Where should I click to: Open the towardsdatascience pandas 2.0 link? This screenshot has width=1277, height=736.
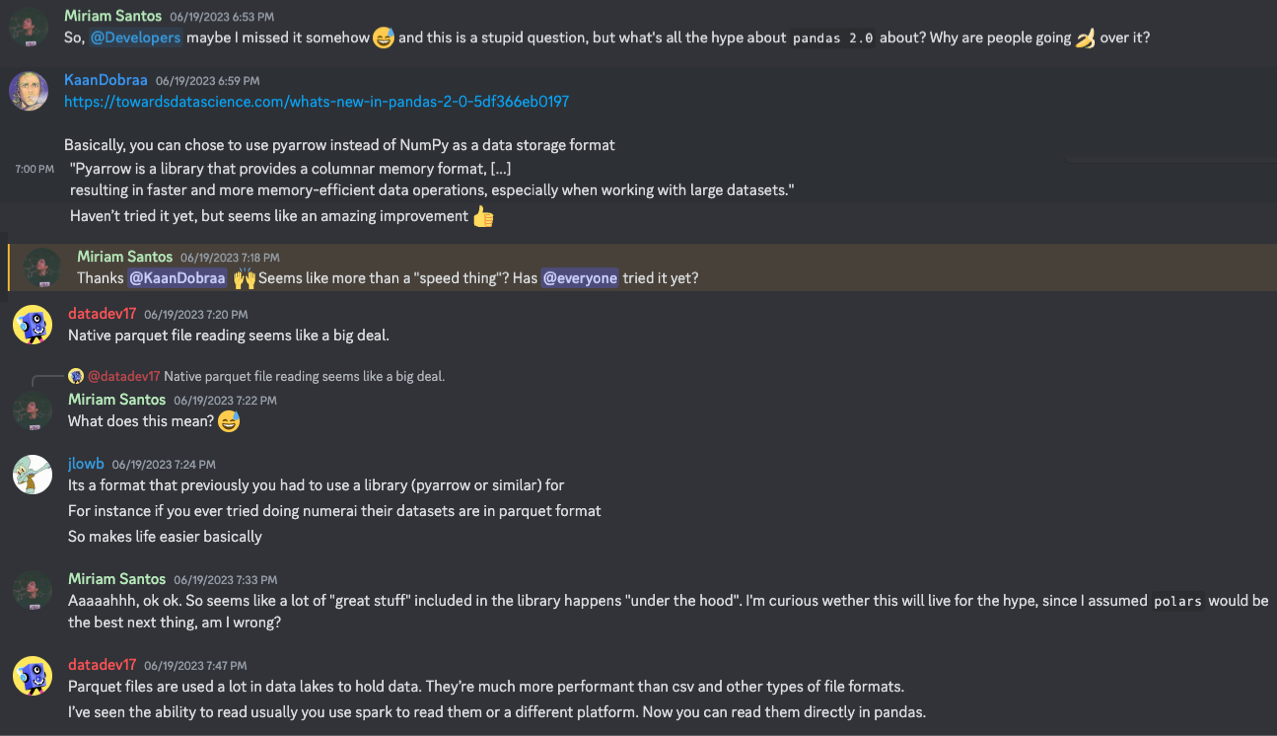(316, 102)
